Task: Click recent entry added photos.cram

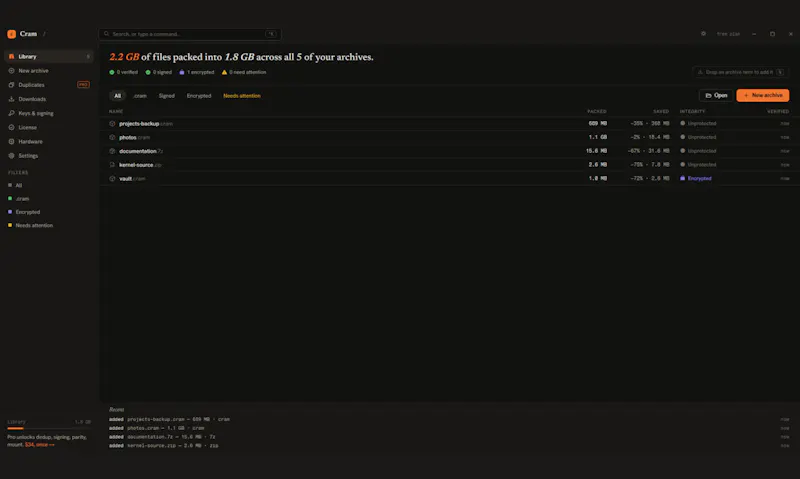Action: pos(157,428)
